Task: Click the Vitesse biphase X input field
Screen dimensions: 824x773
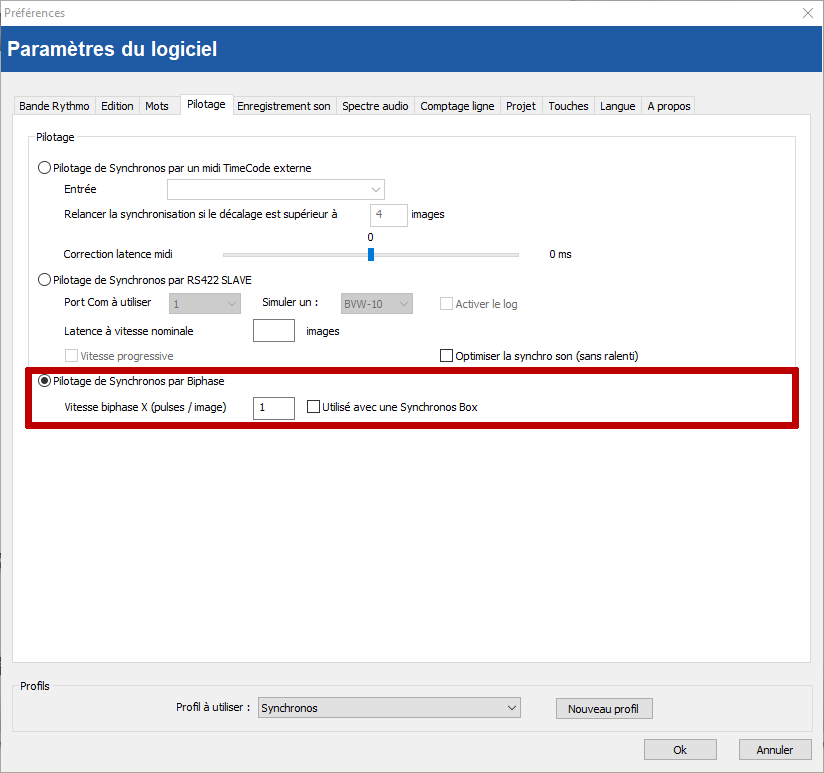Action: 273,408
